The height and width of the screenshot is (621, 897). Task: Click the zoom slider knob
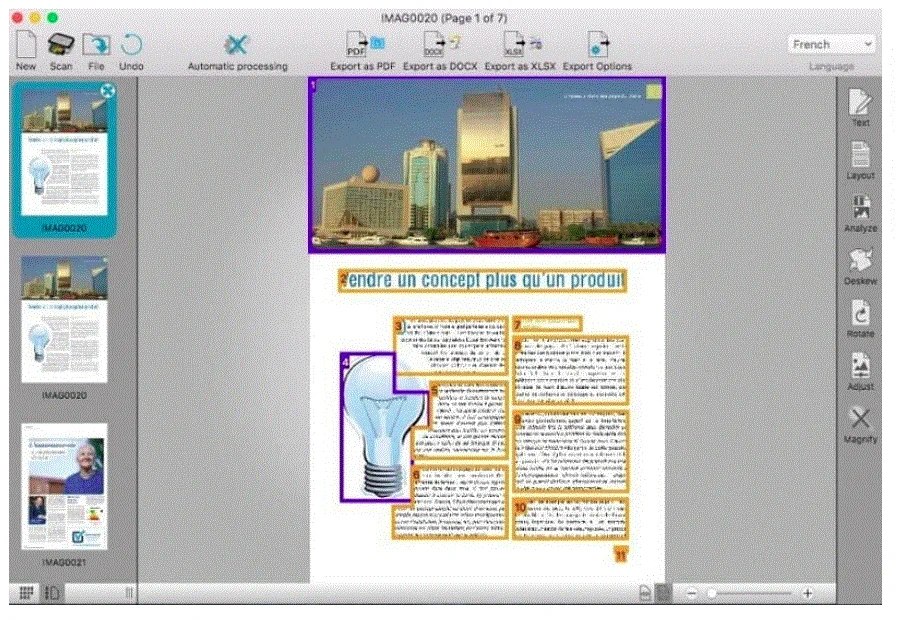712,594
